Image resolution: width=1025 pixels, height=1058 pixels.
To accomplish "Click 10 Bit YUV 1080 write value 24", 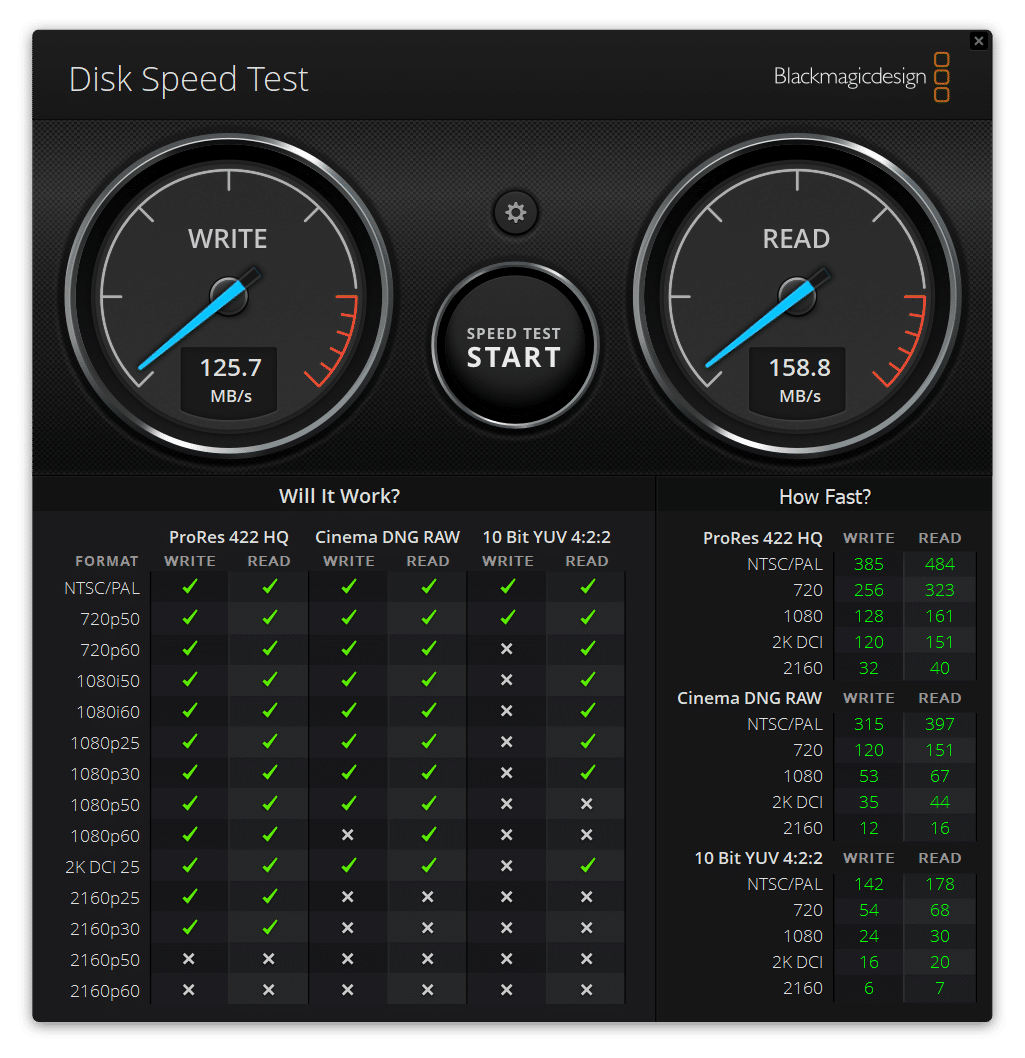I will [x=868, y=936].
